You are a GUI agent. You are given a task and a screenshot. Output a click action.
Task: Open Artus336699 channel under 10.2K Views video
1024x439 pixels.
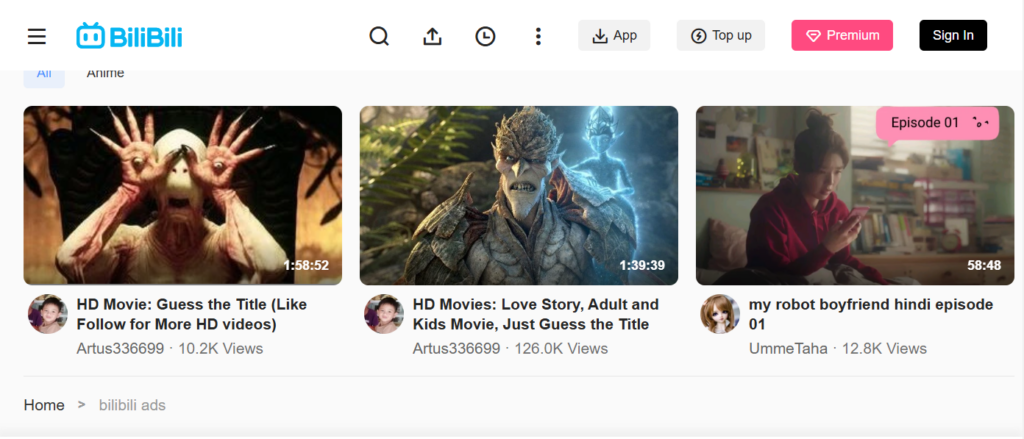(120, 349)
